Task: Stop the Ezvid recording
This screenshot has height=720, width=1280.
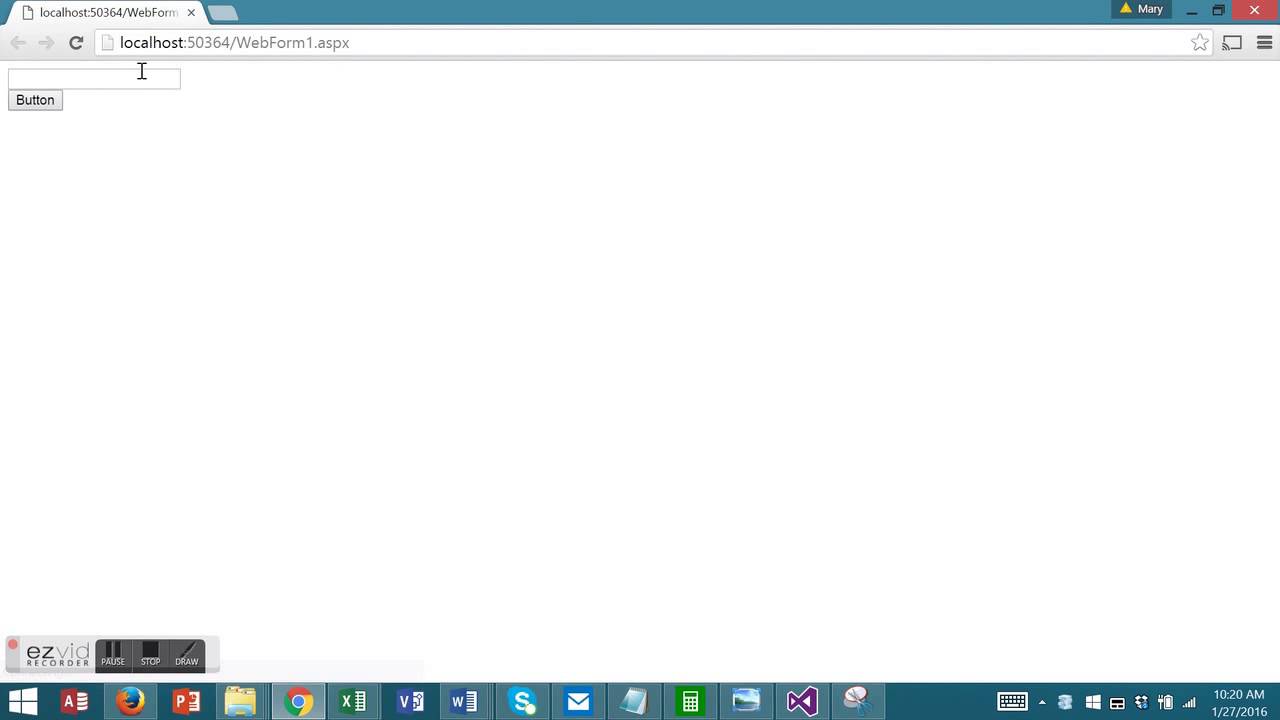Action: pos(150,655)
